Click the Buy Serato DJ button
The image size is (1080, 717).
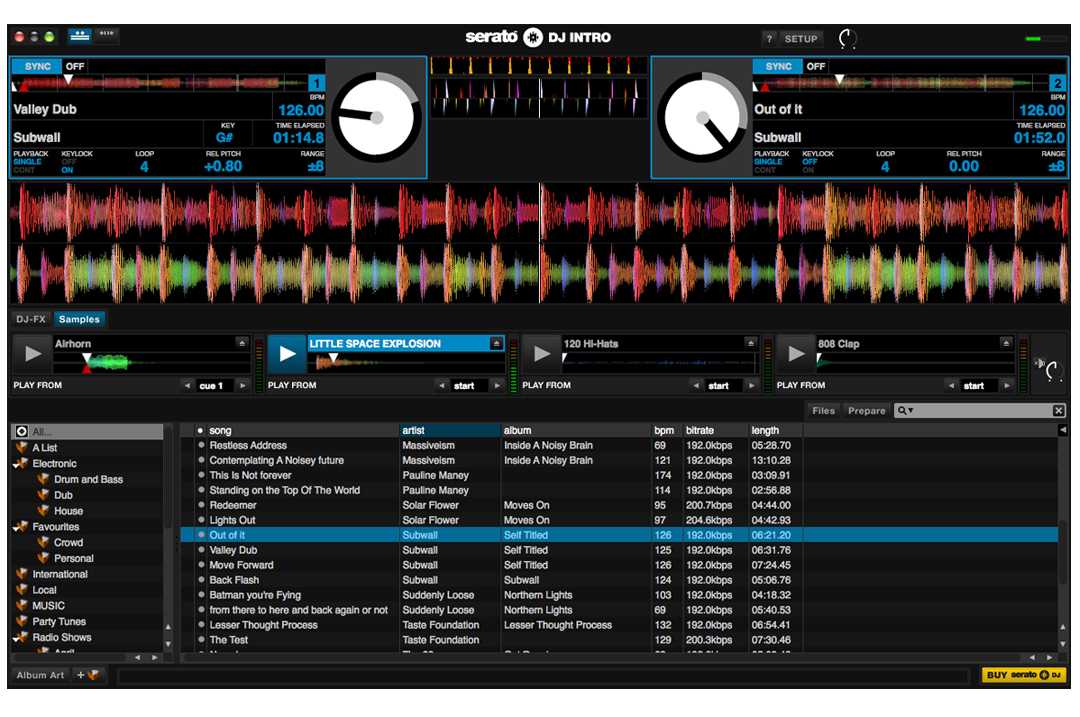tap(1024, 675)
